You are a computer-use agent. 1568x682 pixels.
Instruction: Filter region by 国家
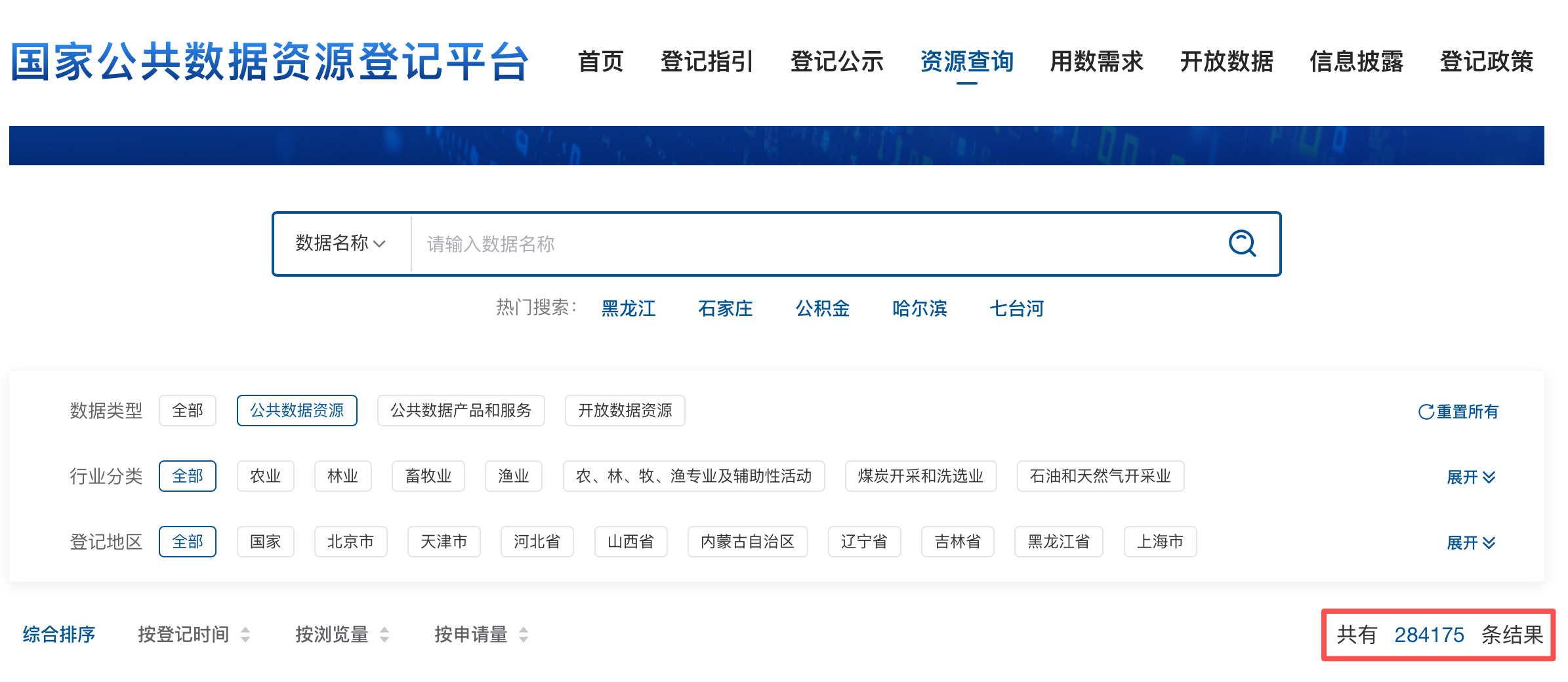coord(266,542)
